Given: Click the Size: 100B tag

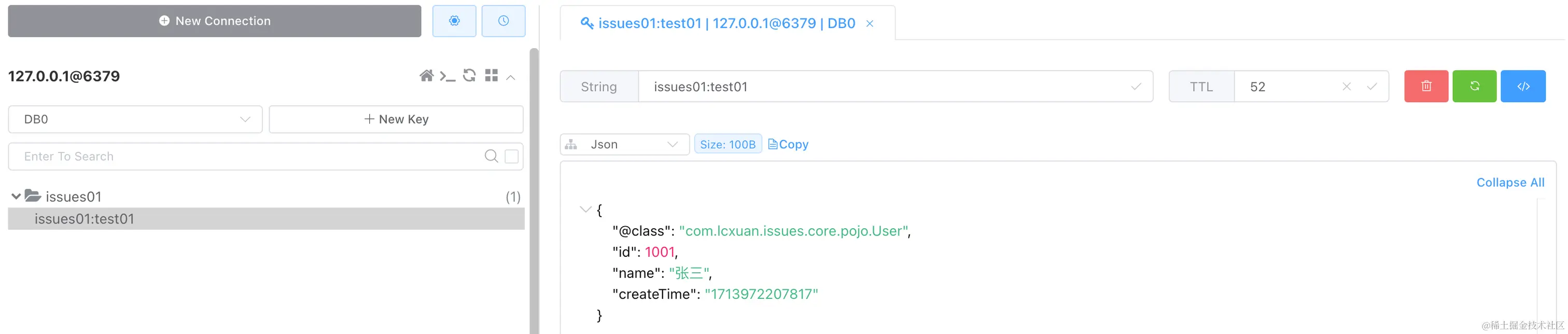Looking at the screenshot, I should (x=728, y=144).
